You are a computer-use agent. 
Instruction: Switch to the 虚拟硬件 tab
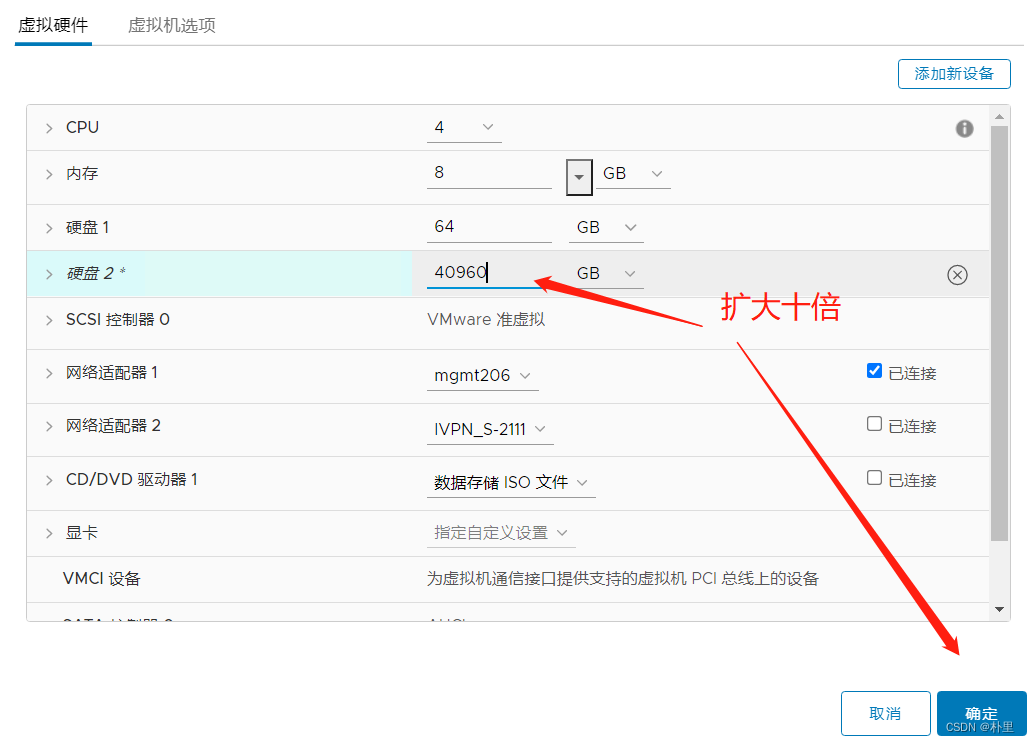pos(53,26)
